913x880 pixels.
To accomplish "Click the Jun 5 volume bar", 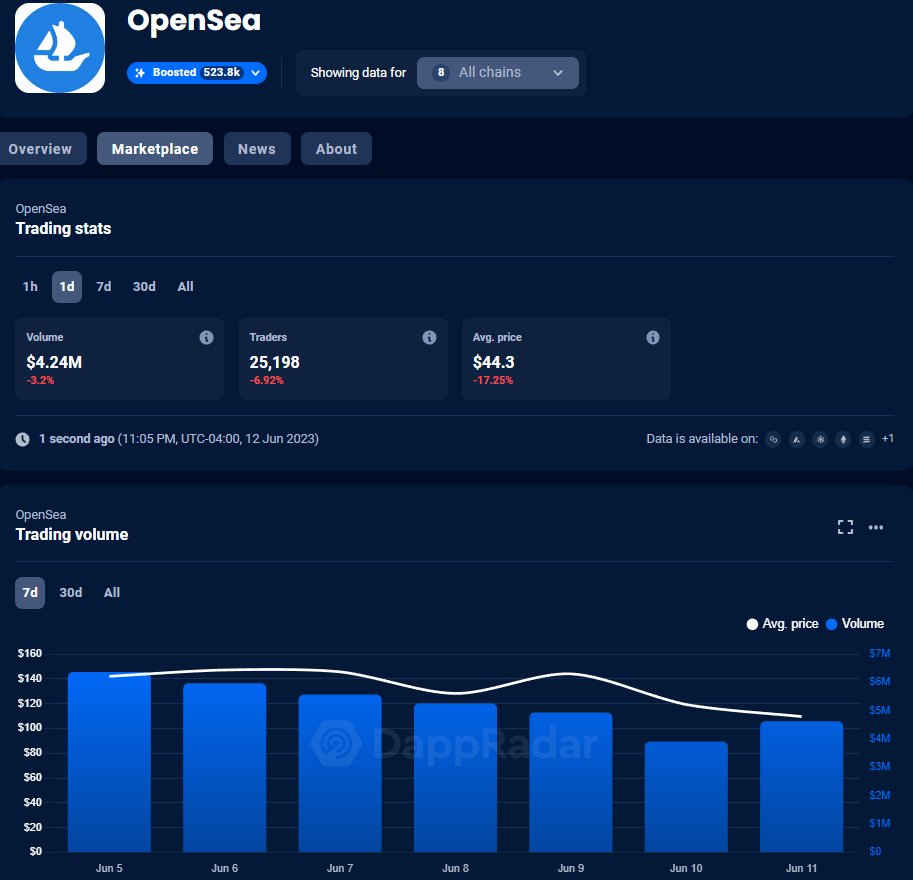I will (109, 762).
